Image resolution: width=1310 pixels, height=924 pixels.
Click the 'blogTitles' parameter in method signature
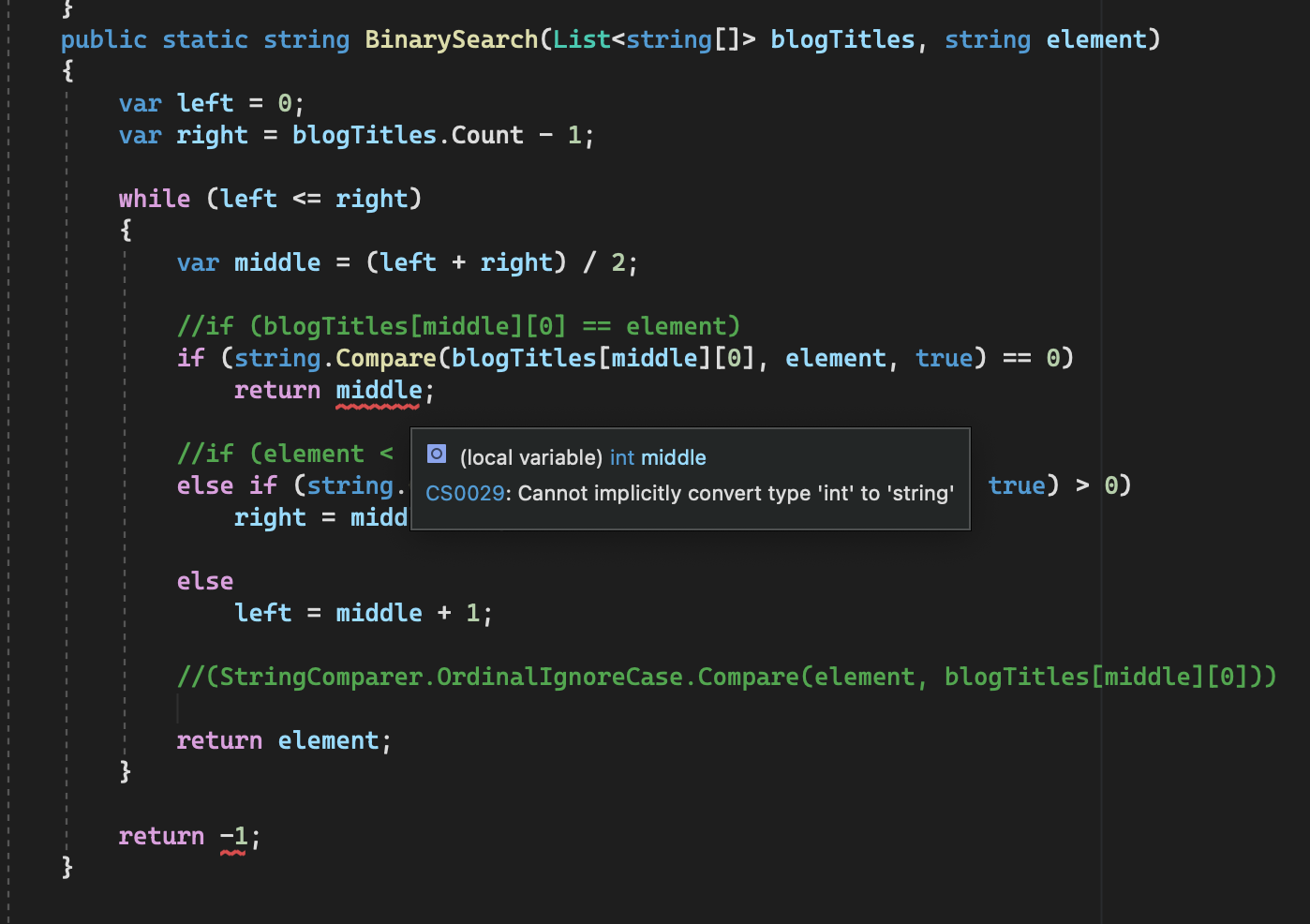click(x=841, y=39)
